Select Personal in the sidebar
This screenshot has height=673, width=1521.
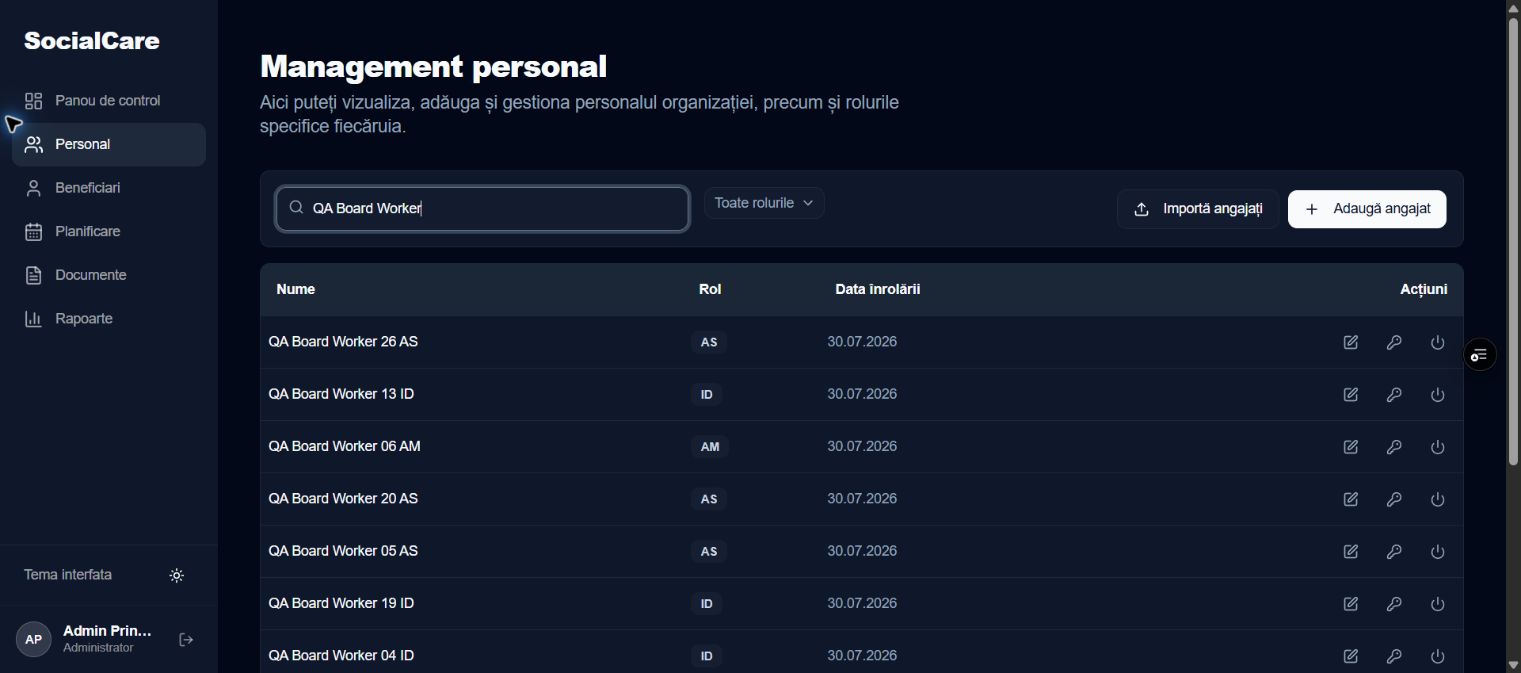tap(109, 144)
